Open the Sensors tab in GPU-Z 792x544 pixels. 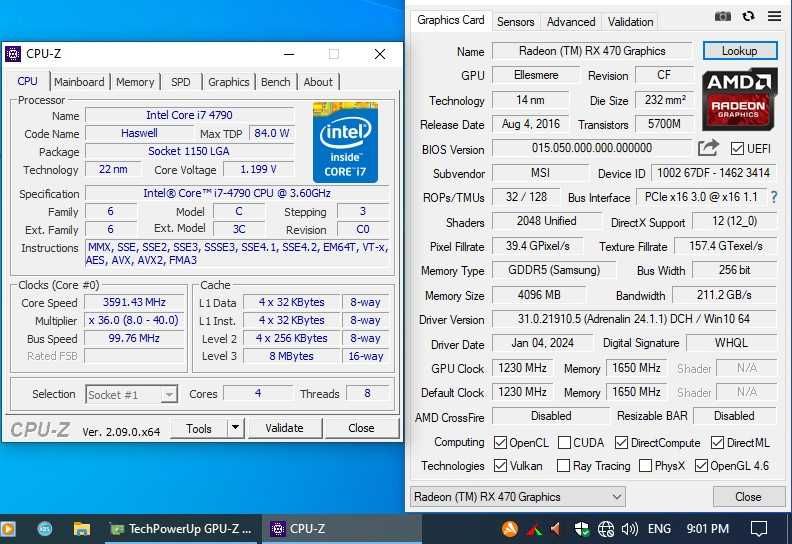[516, 22]
